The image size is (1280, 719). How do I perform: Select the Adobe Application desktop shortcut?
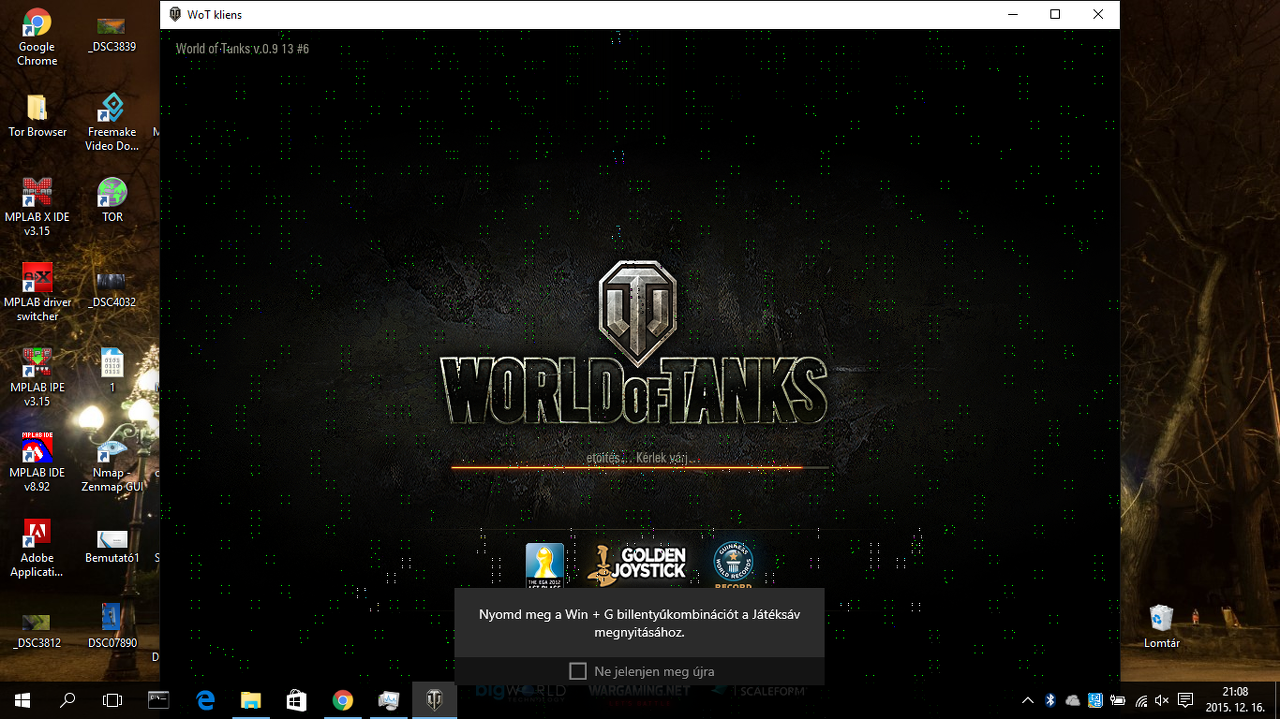coord(37,549)
